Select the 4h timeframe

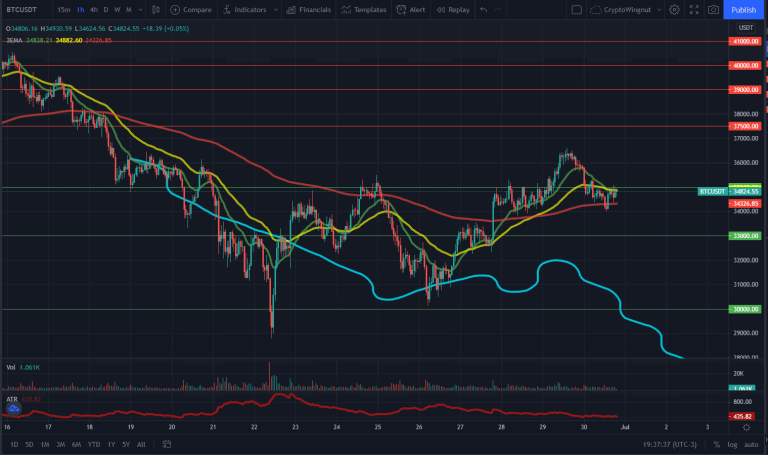pyautogui.click(x=94, y=9)
